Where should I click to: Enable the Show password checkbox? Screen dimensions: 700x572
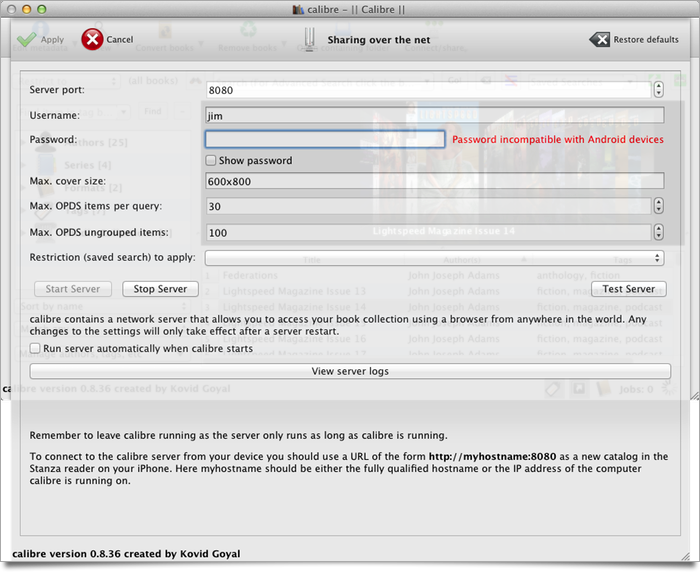[211, 160]
